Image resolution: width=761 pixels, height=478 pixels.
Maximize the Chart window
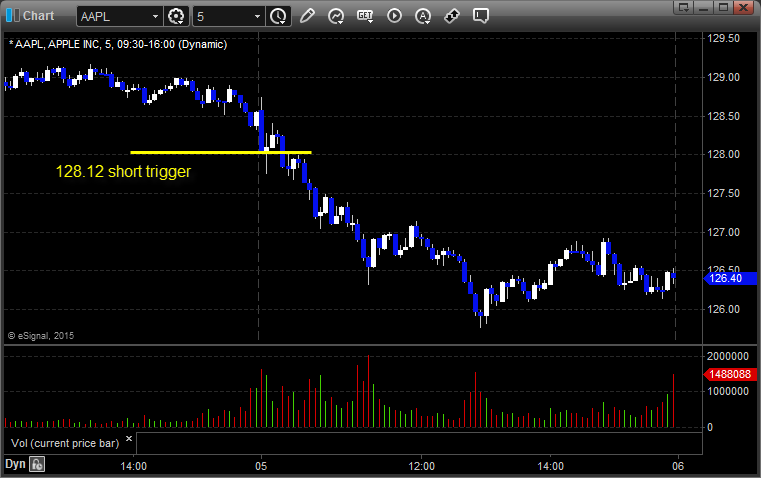pyautogui.click(x=723, y=7)
